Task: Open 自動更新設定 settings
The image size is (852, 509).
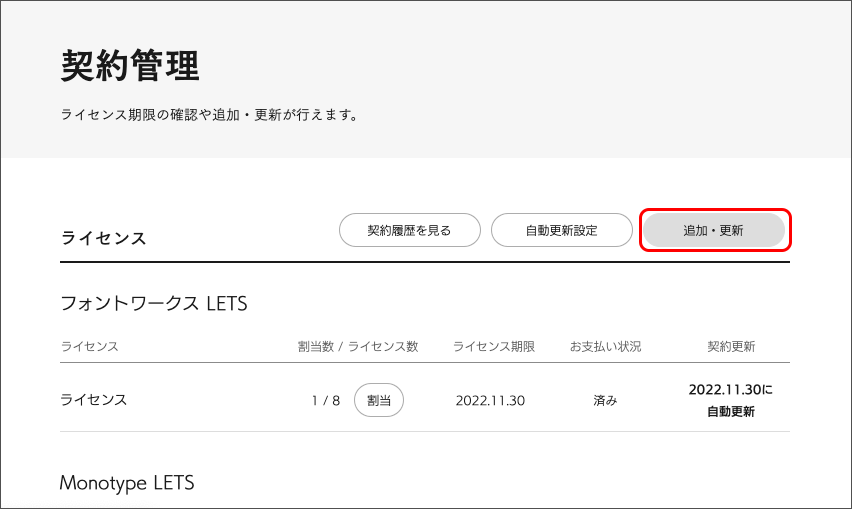Action: tap(561, 230)
